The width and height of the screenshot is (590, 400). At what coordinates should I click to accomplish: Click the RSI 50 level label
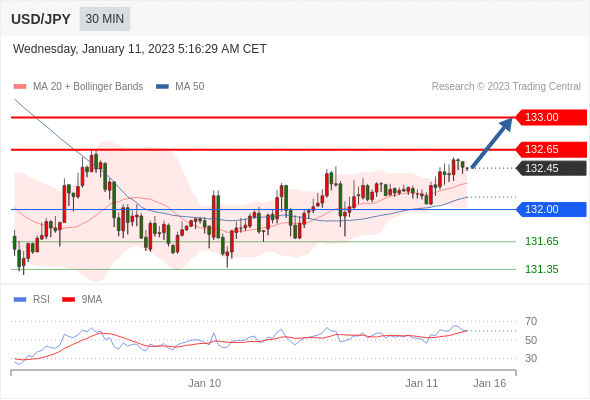[531, 340]
